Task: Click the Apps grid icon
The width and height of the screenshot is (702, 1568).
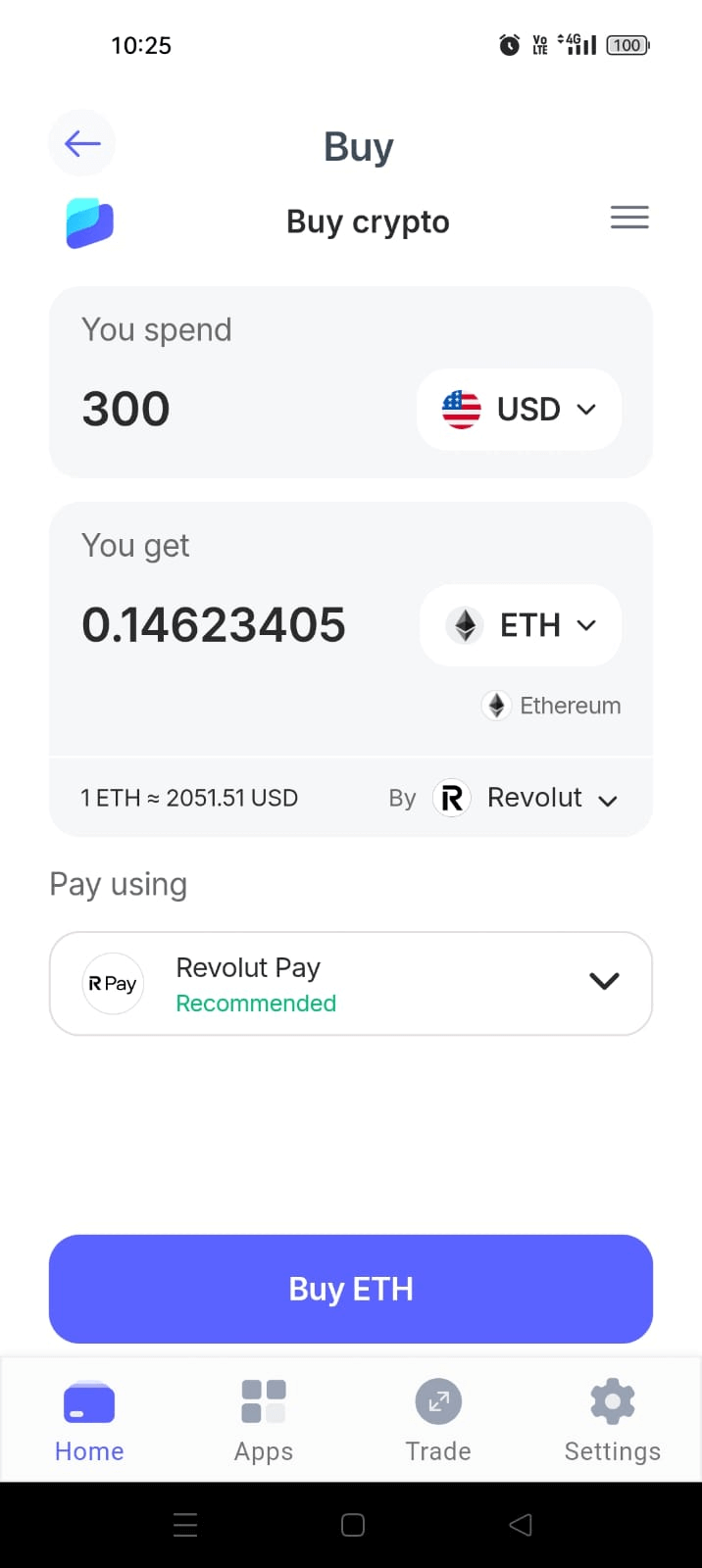Action: 263,1401
